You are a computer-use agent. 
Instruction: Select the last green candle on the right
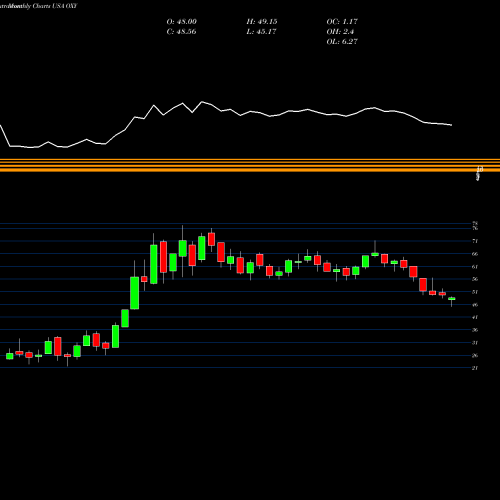[452, 299]
